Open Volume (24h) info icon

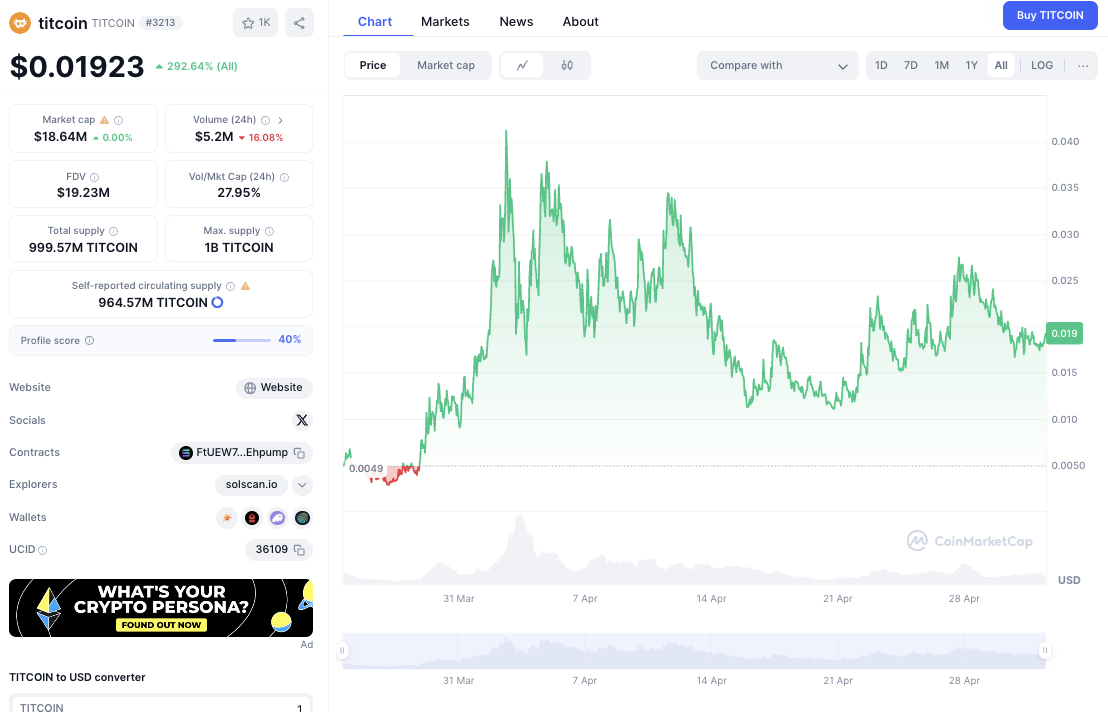(x=266, y=120)
